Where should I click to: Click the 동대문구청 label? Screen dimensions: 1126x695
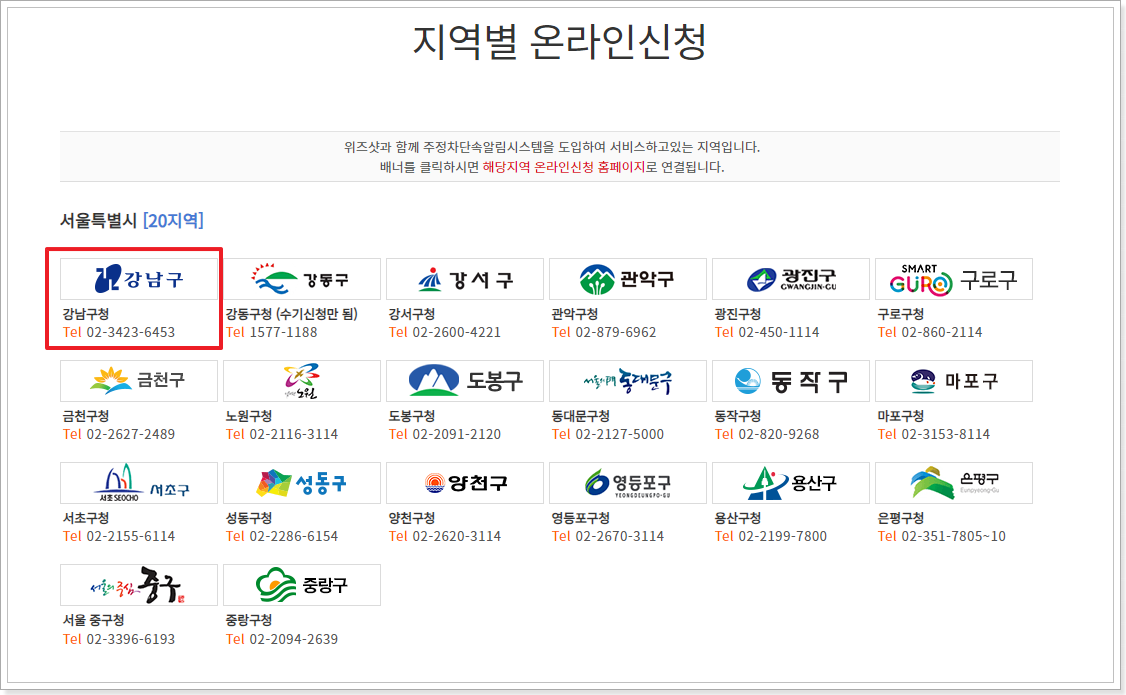pyautogui.click(x=580, y=416)
